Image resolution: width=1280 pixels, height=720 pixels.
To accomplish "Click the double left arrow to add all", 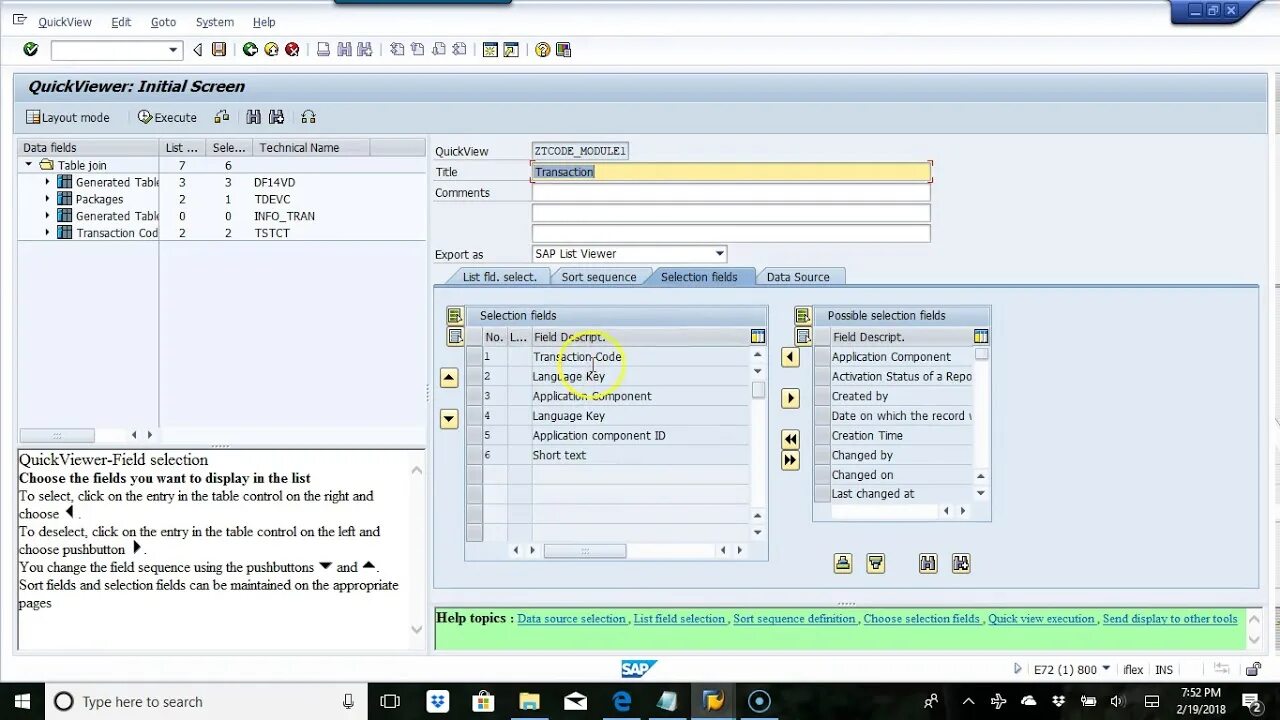I will pos(790,439).
